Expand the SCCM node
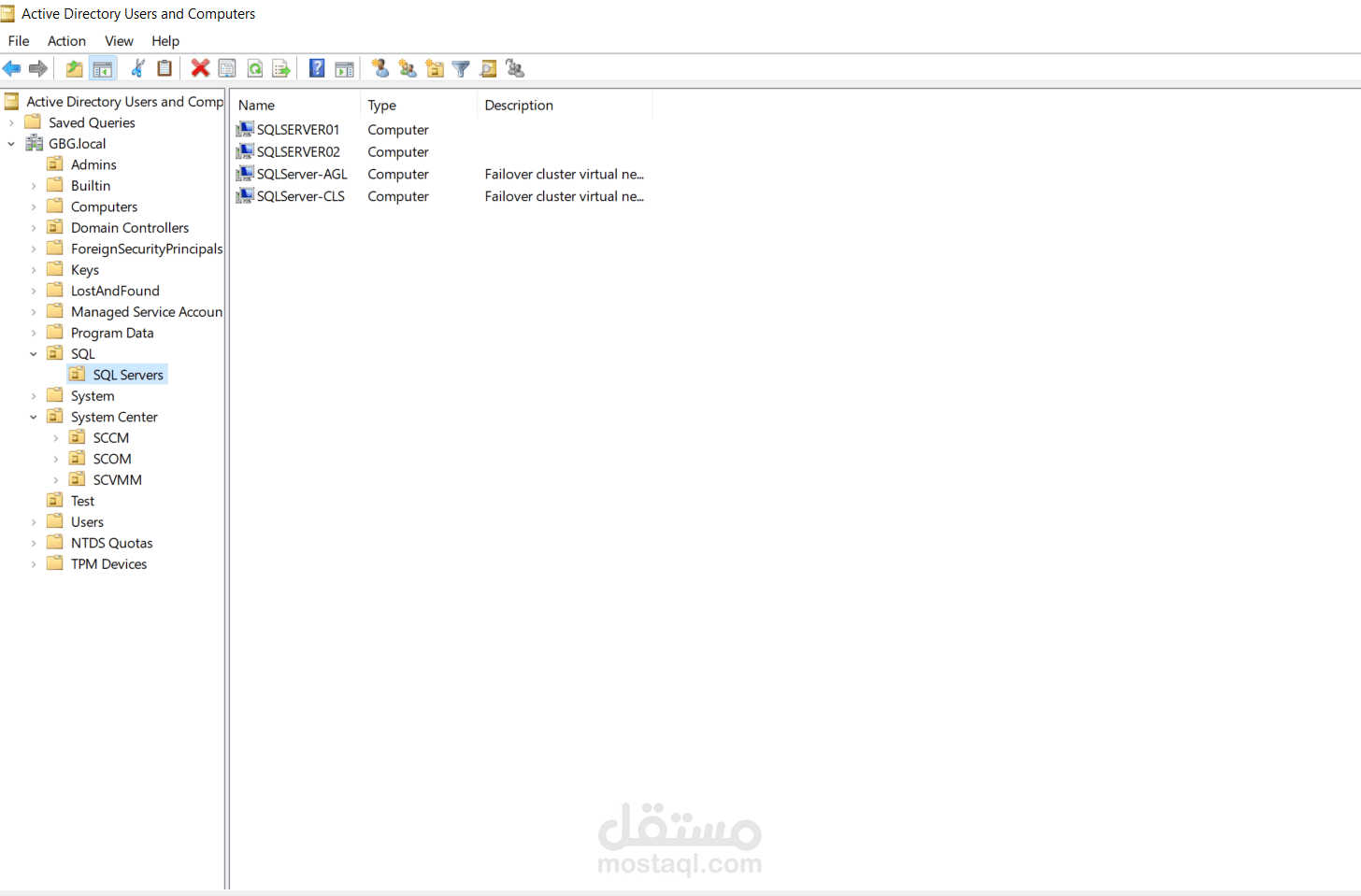Viewport: 1361px width, 896px height. coord(56,438)
